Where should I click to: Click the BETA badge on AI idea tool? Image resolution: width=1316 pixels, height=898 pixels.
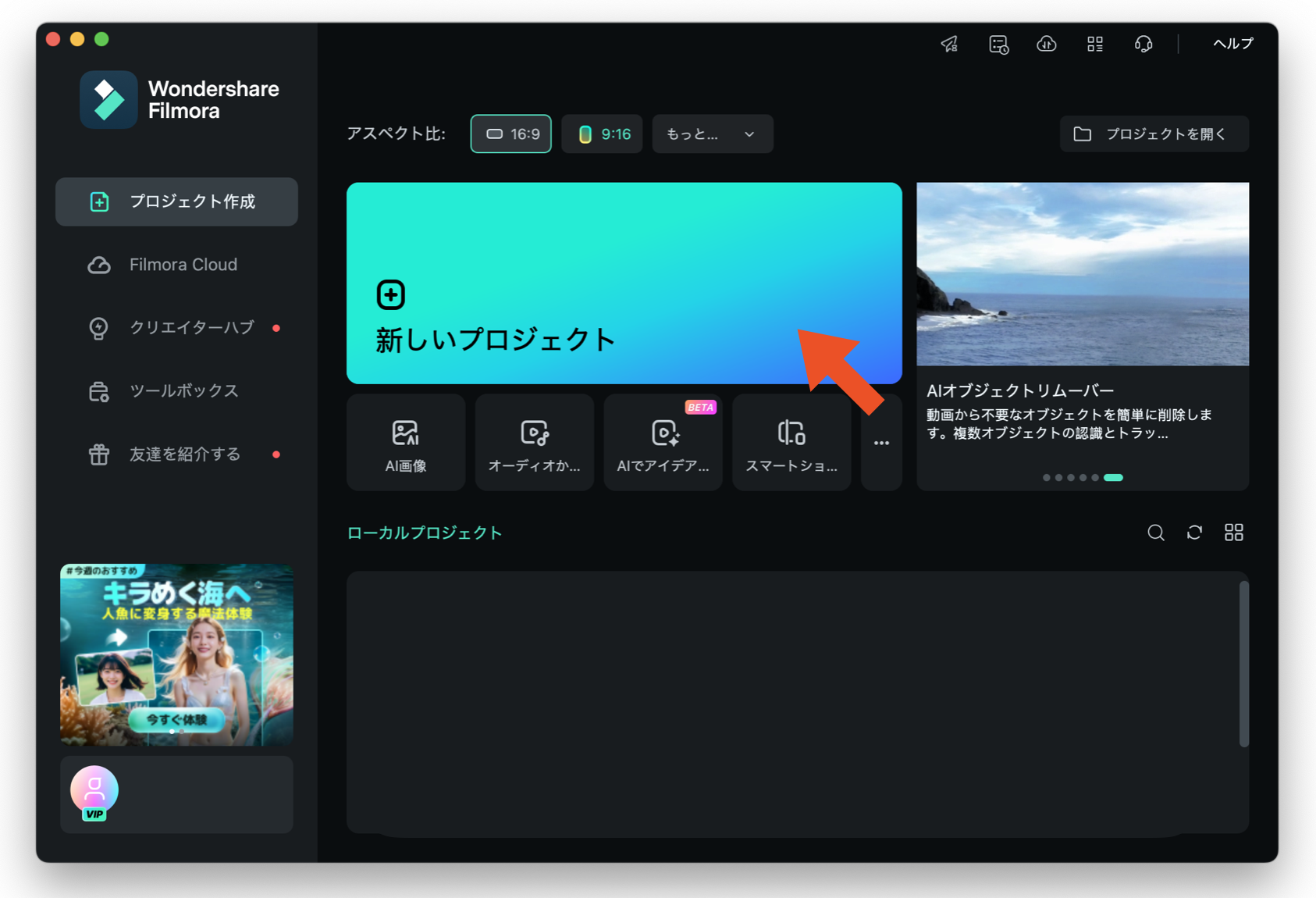click(700, 407)
